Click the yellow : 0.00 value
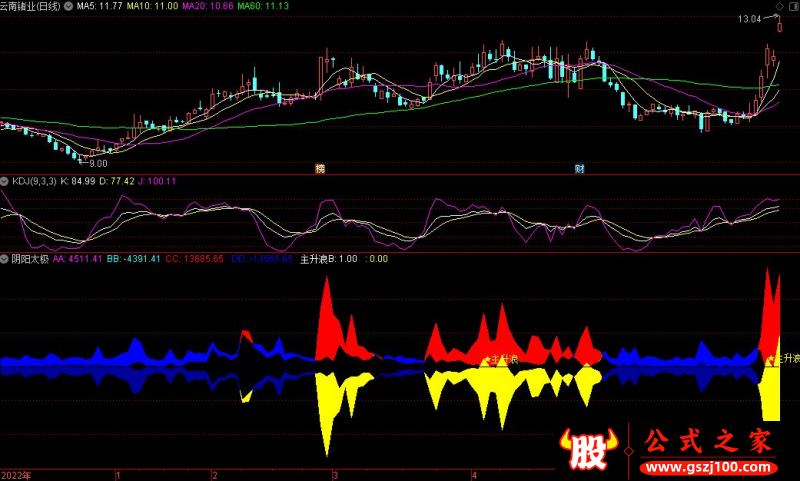The image size is (800, 481). pos(377,259)
